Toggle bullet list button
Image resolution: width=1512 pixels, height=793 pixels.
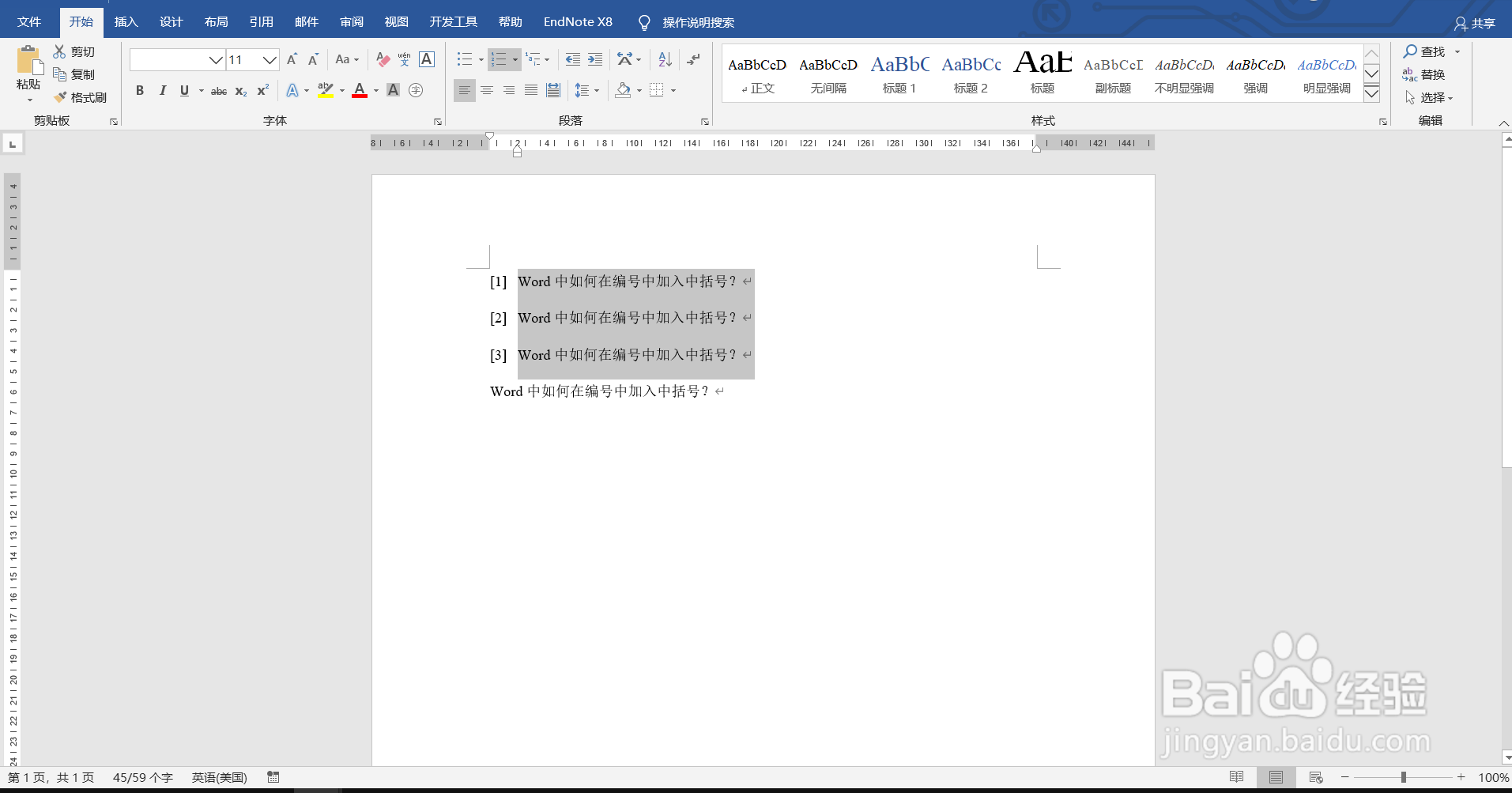click(x=465, y=59)
